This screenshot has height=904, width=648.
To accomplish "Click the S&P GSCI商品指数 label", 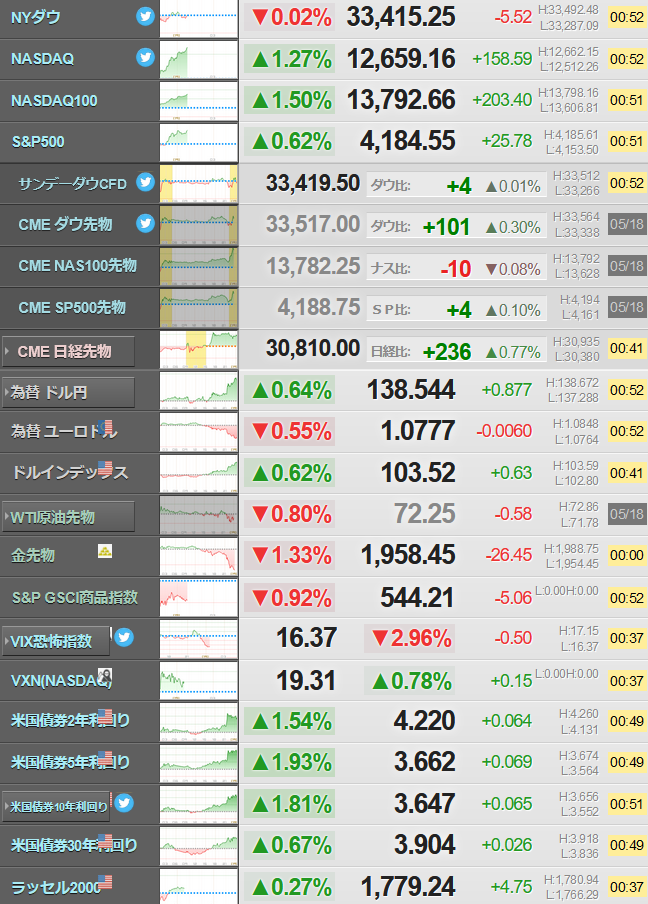I will point(75,597).
